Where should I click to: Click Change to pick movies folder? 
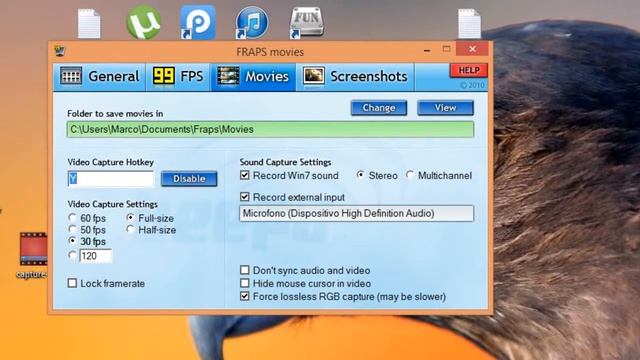pyautogui.click(x=379, y=108)
